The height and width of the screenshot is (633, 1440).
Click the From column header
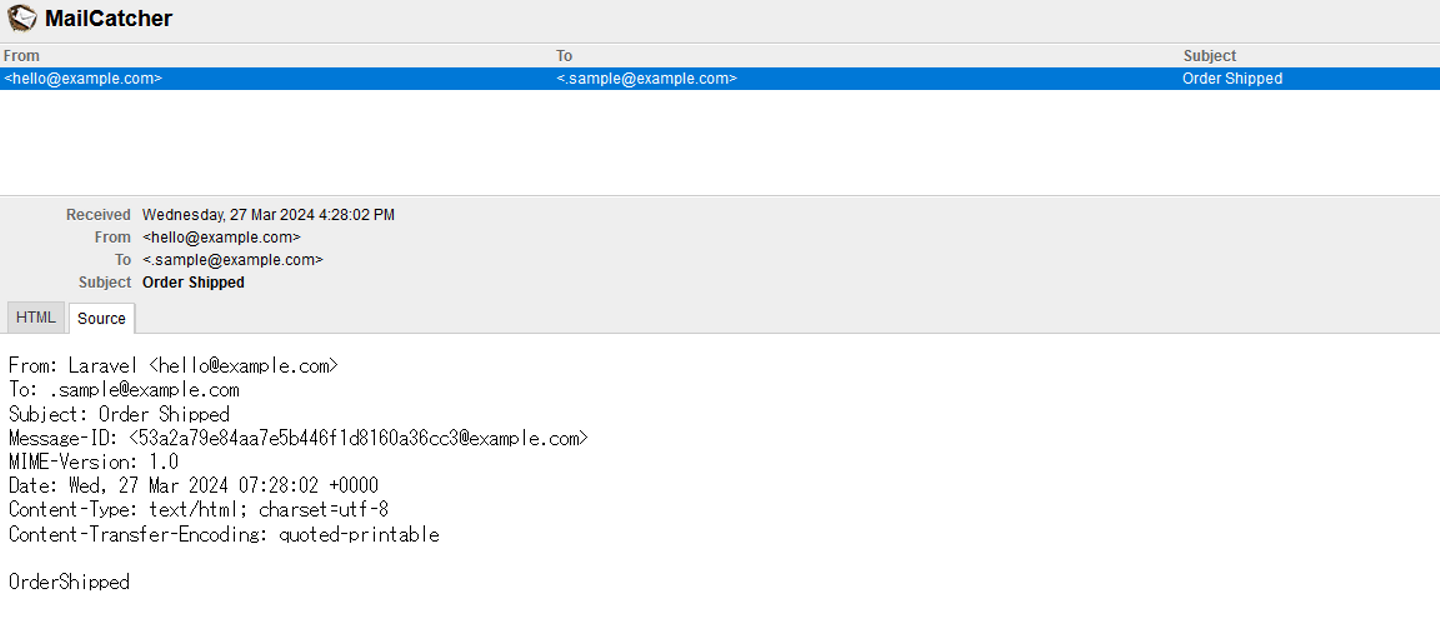(x=22, y=56)
